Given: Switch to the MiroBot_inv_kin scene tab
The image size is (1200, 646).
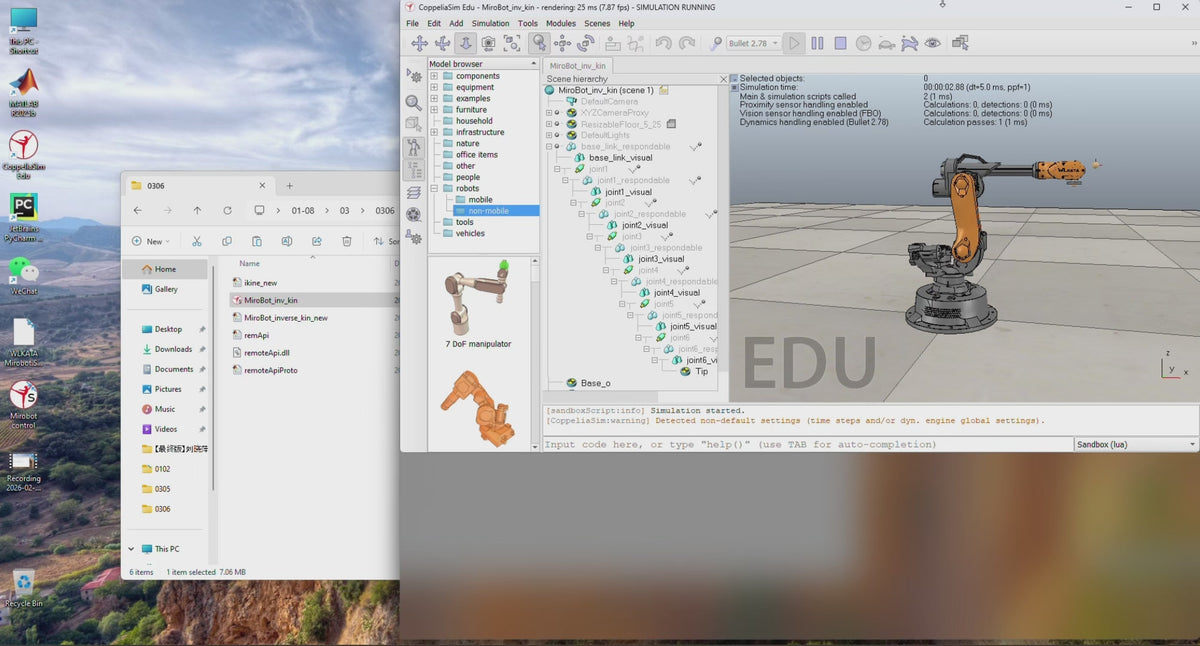Looking at the screenshot, I should [578, 65].
